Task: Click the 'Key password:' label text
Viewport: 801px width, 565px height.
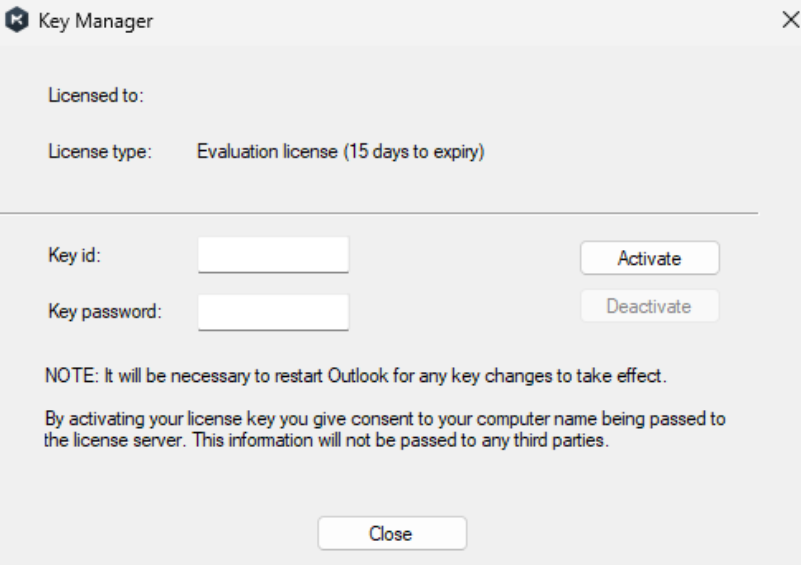Action: point(105,312)
